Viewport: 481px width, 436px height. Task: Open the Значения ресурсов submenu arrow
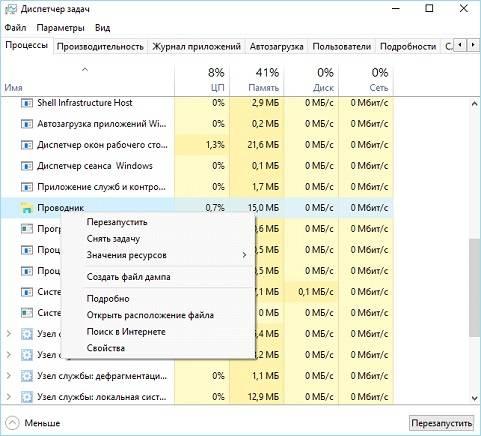click(x=244, y=255)
